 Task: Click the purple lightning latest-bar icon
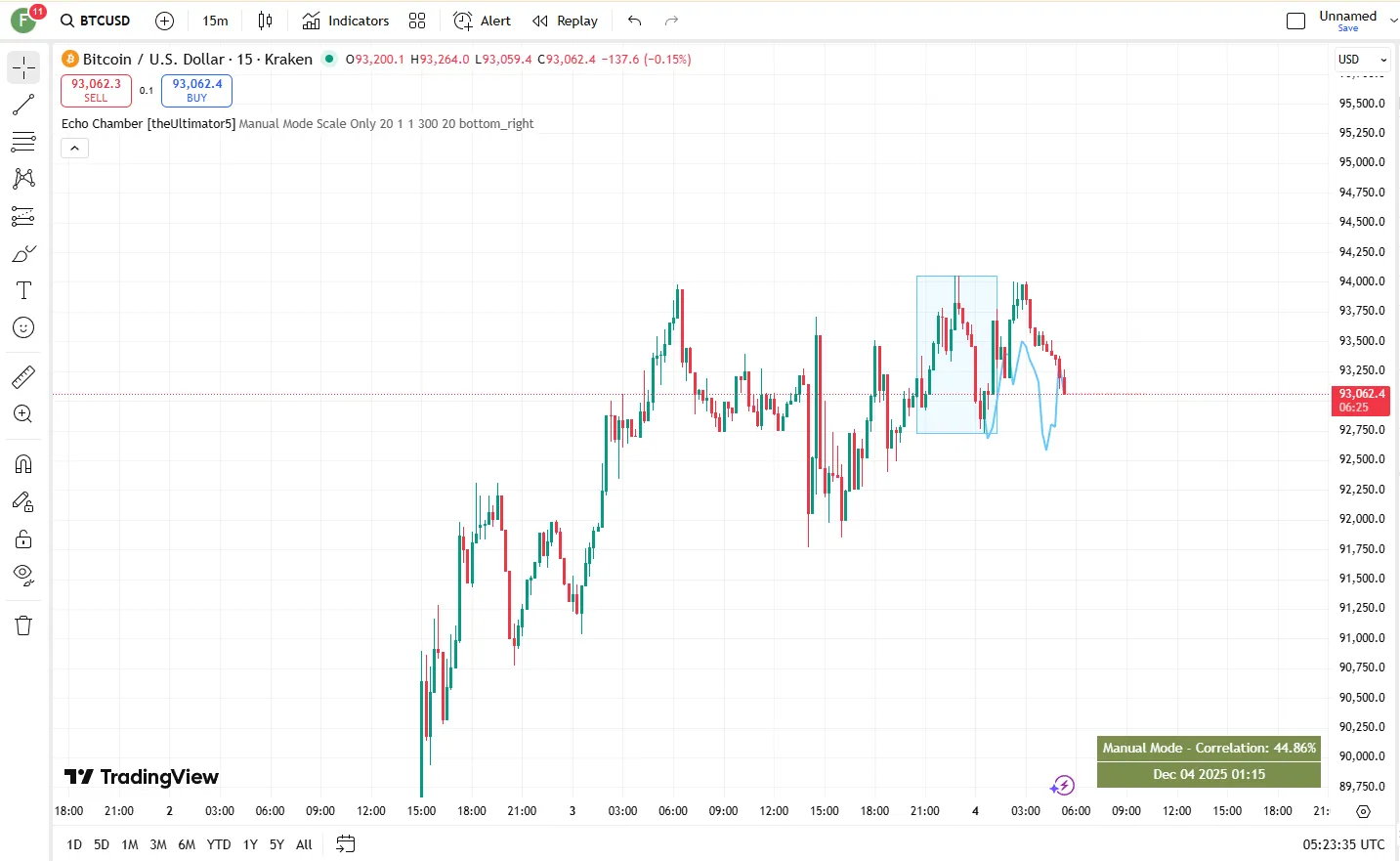tap(1063, 786)
